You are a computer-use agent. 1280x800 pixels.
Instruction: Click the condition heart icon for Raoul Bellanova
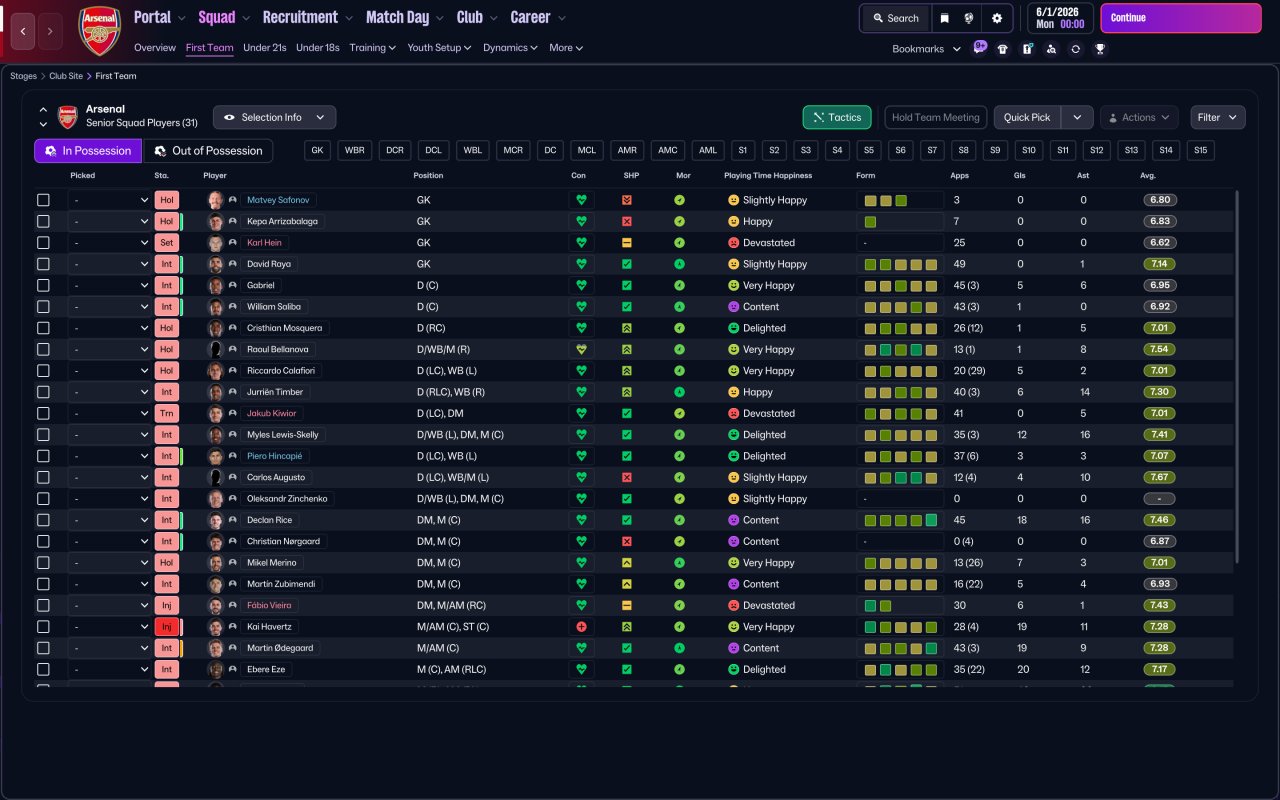[581, 350]
